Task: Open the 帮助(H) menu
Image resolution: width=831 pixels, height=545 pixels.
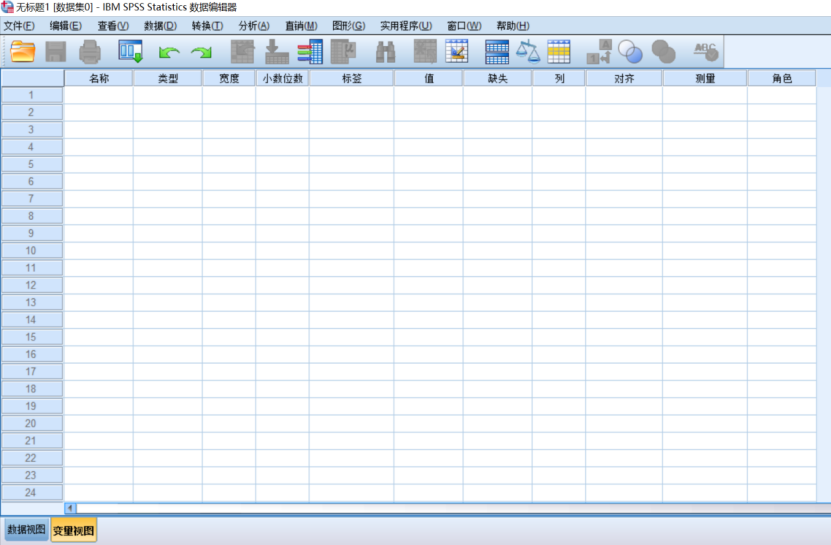Action: point(512,25)
